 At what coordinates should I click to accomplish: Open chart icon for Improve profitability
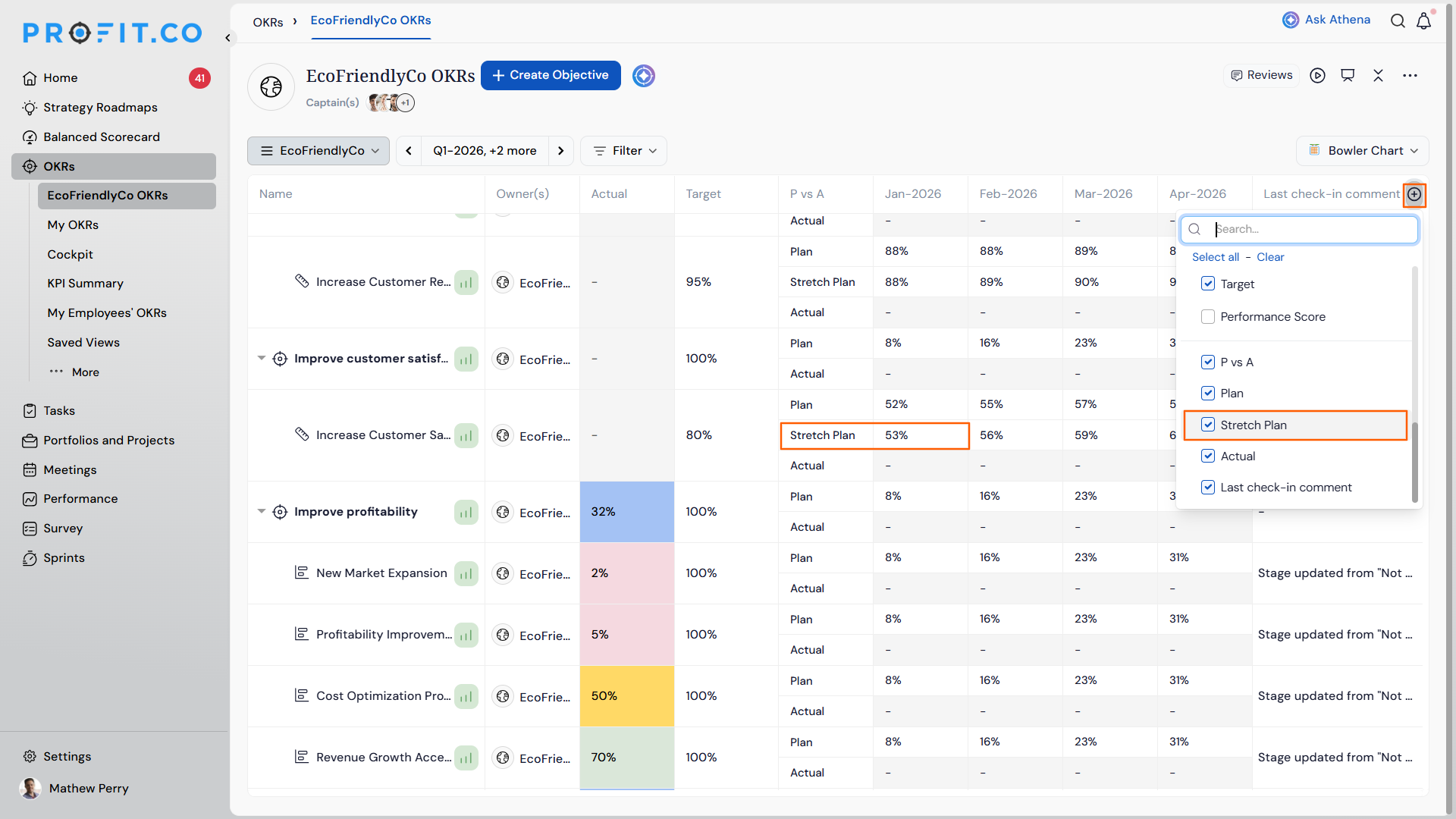(x=466, y=513)
